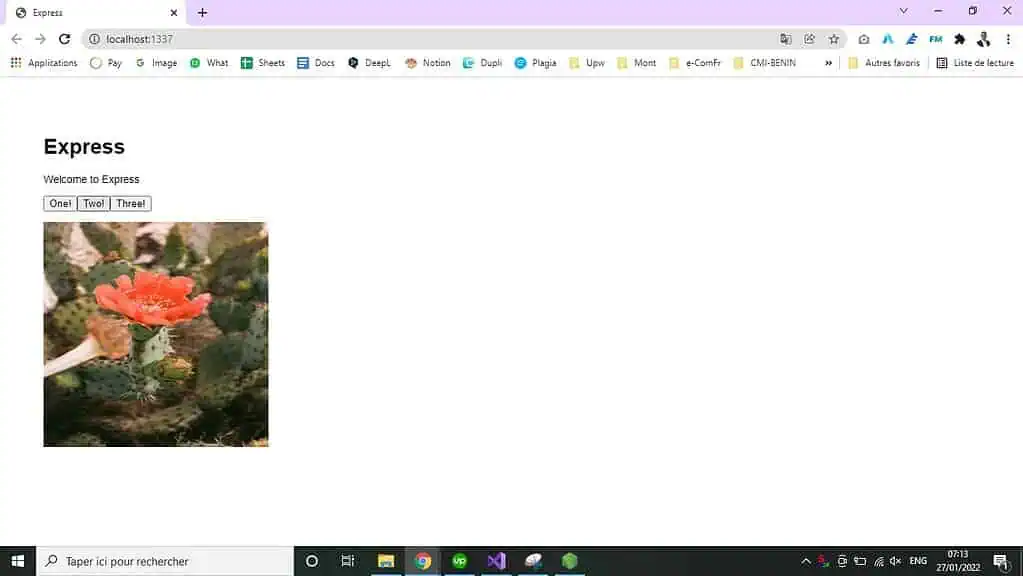This screenshot has height=576, width=1023.
Task: Open the Node.js green hexagon taskbar app
Action: pos(569,561)
